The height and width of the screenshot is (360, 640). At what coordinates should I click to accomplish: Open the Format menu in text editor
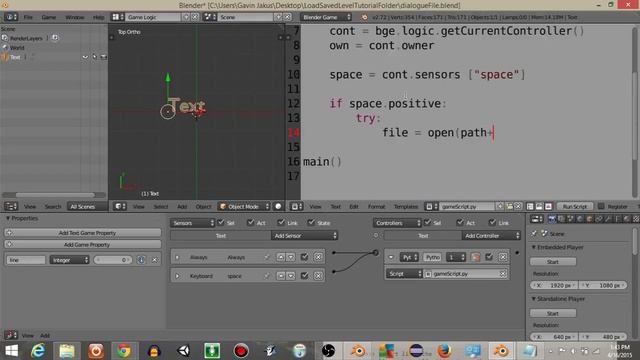[376, 207]
